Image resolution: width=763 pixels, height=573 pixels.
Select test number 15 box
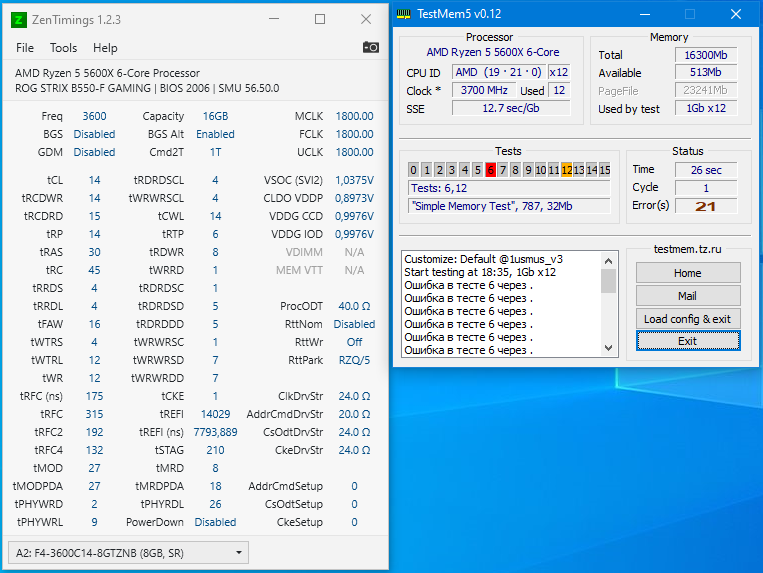[605, 170]
